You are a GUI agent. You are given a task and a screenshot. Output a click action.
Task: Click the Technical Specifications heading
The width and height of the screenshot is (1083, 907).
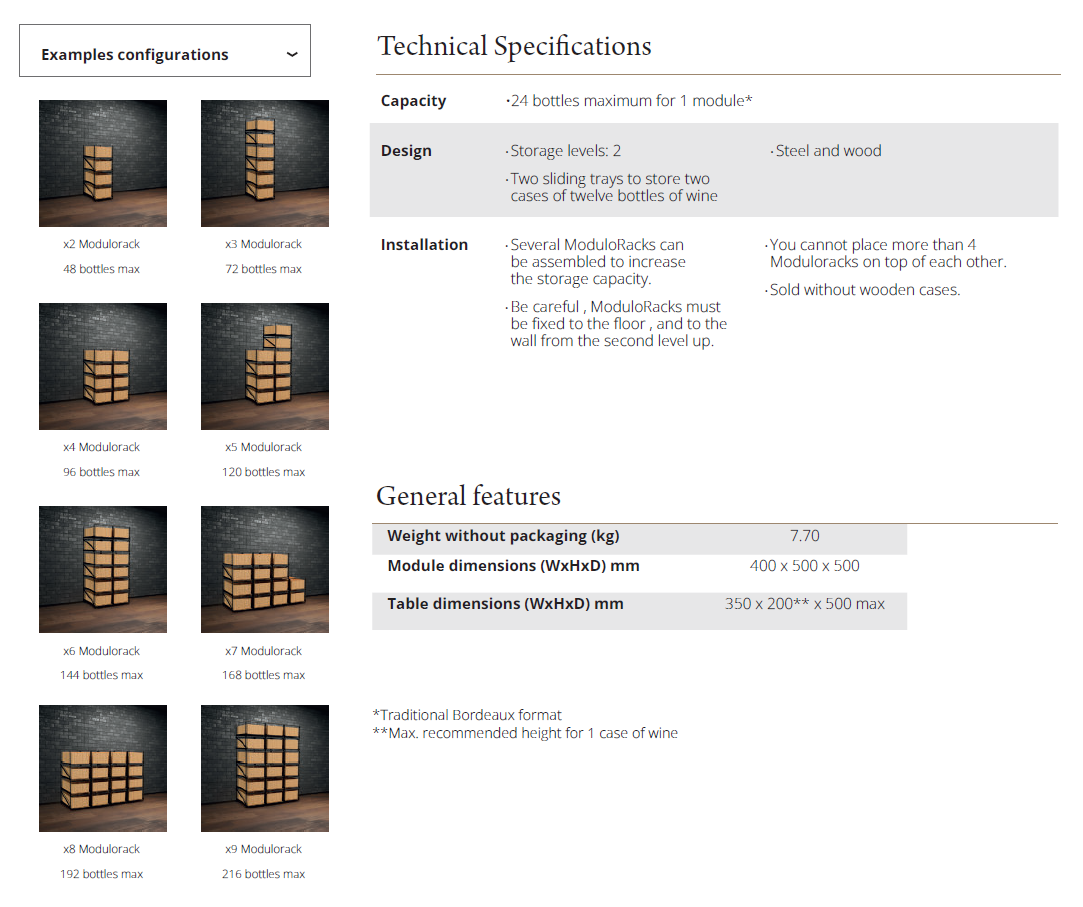514,47
